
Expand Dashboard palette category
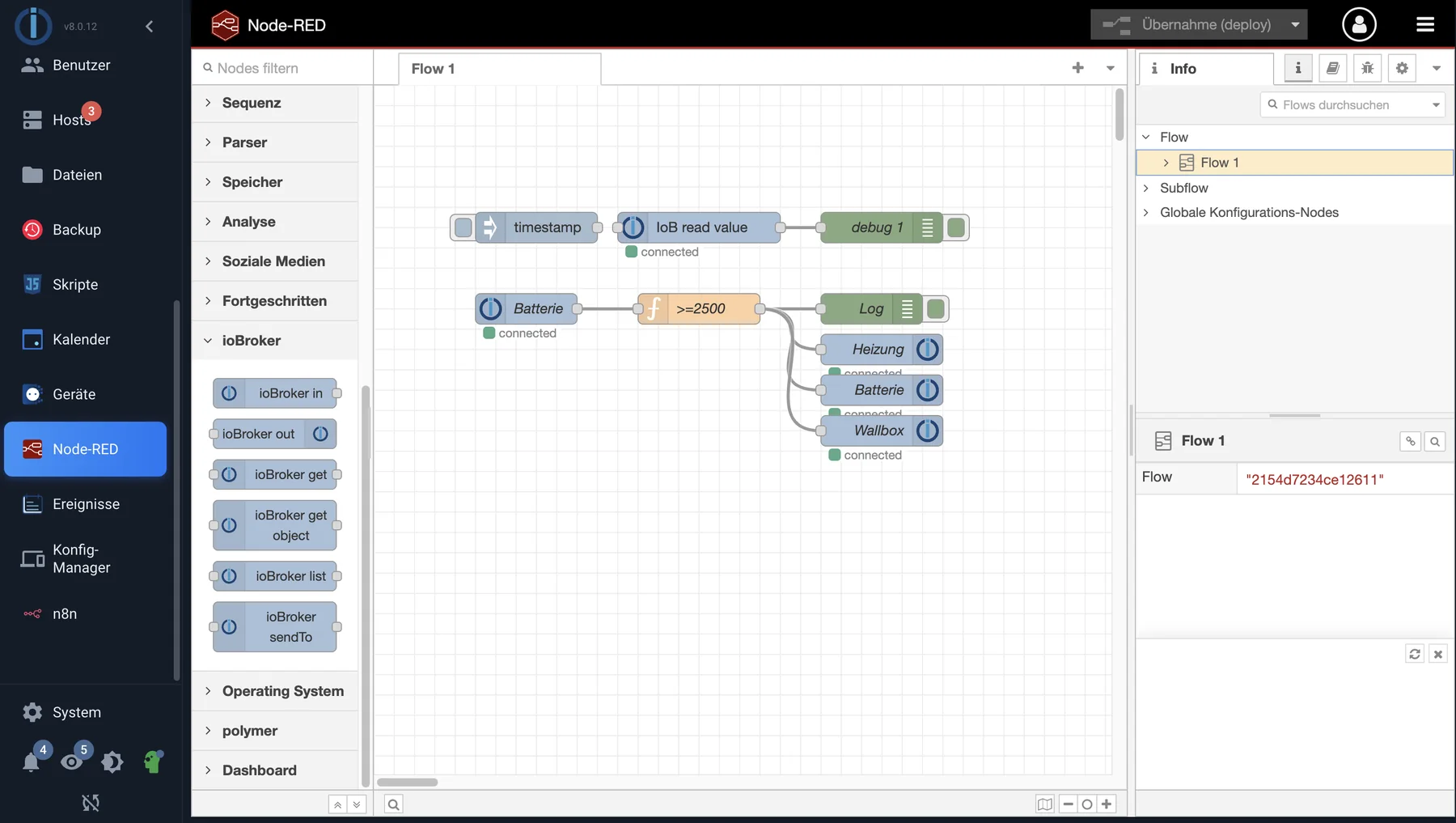tap(275, 770)
